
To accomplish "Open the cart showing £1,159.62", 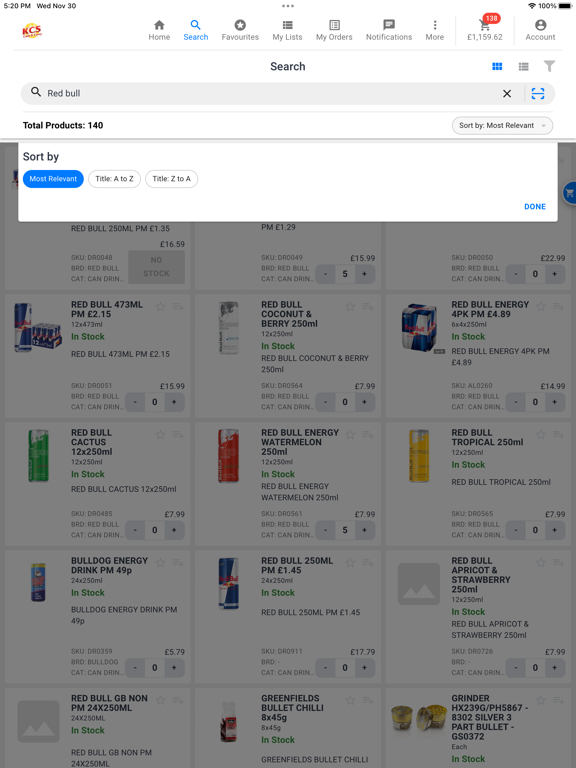I will (485, 30).
